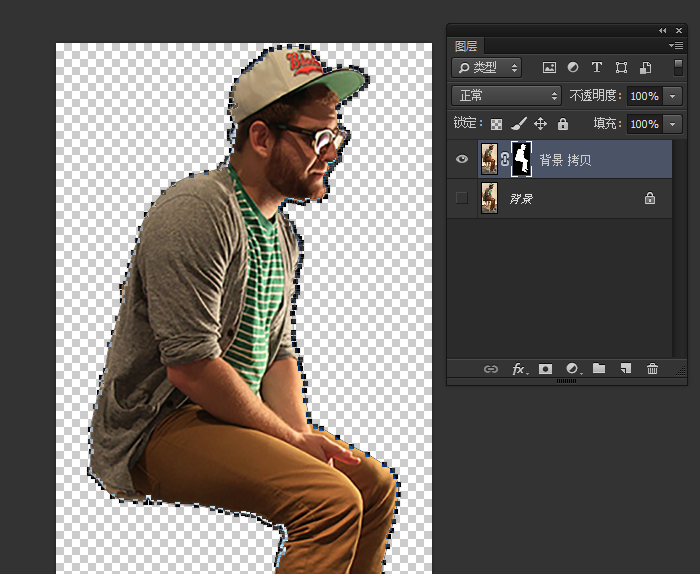
Task: Click the shape layer filter icon
Action: pos(621,68)
